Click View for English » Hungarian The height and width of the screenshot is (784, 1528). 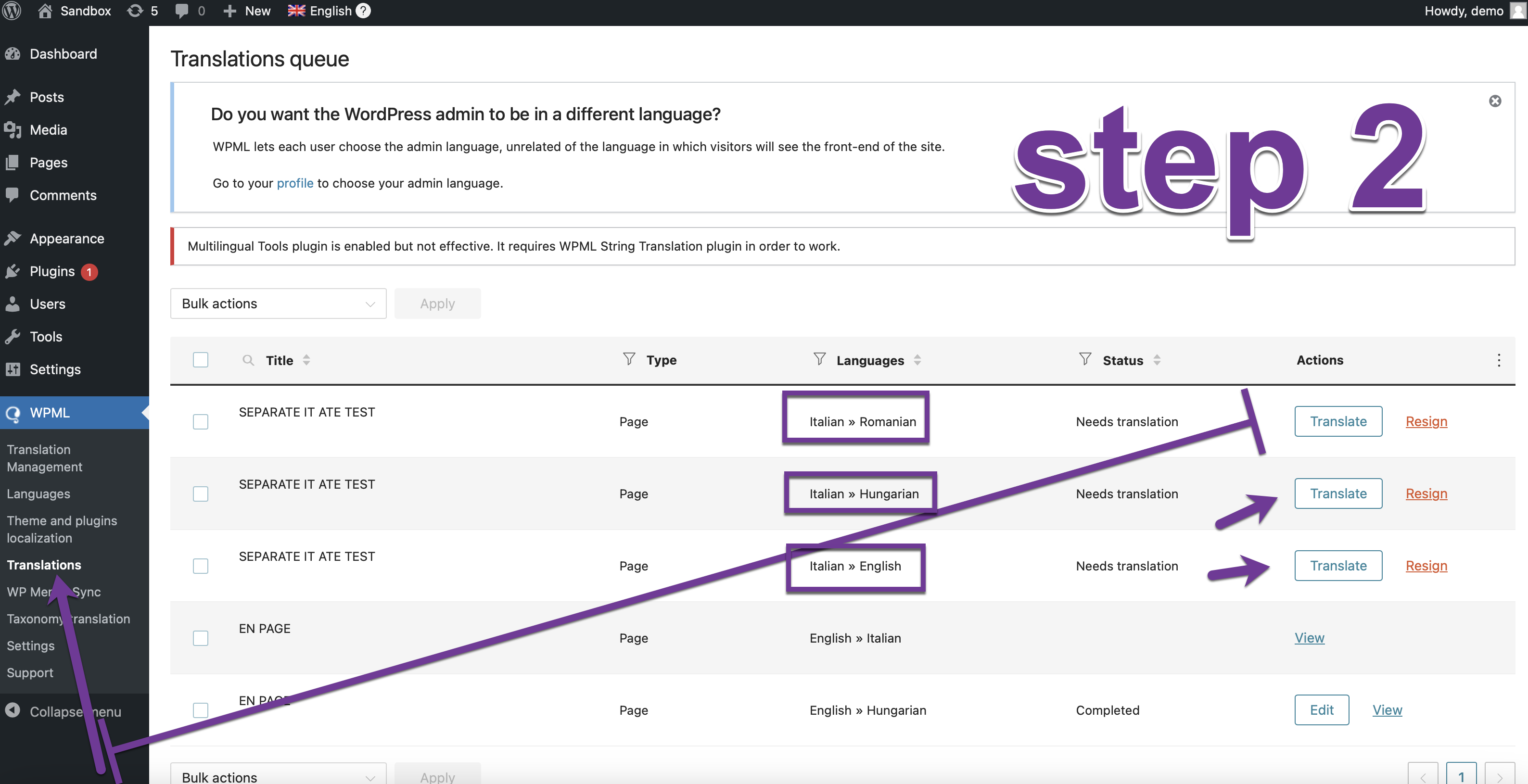1387,710
